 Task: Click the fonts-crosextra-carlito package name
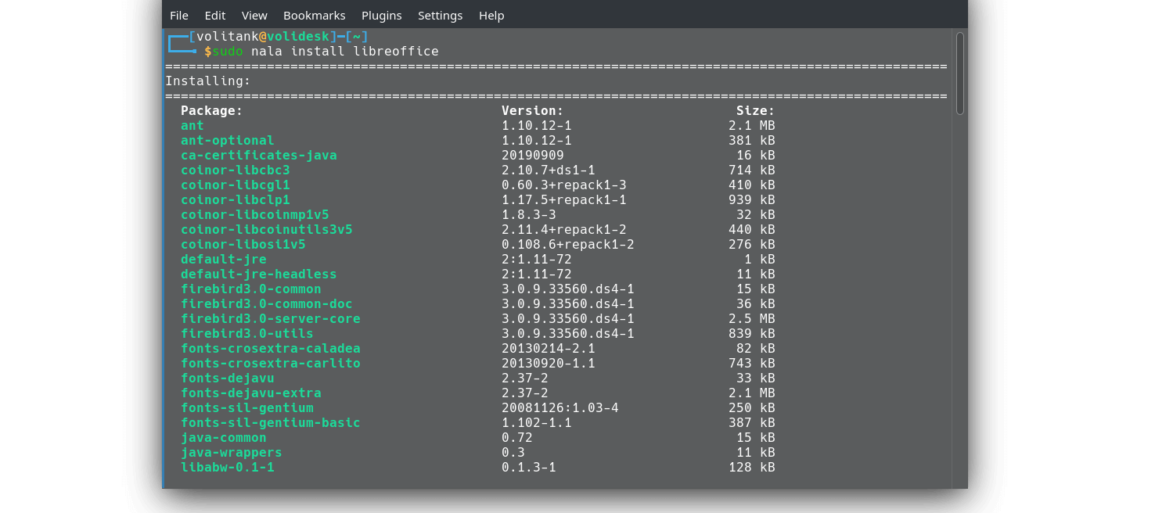(270, 363)
